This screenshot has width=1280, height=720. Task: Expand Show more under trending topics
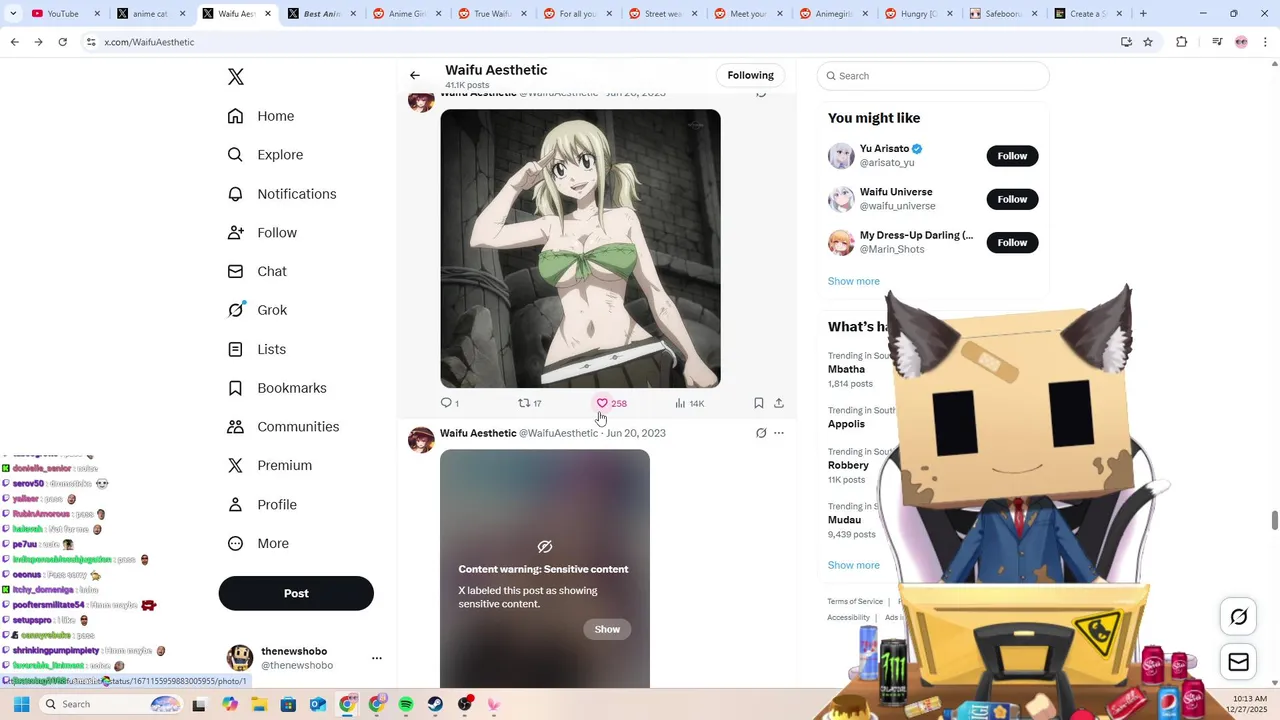pos(853,565)
